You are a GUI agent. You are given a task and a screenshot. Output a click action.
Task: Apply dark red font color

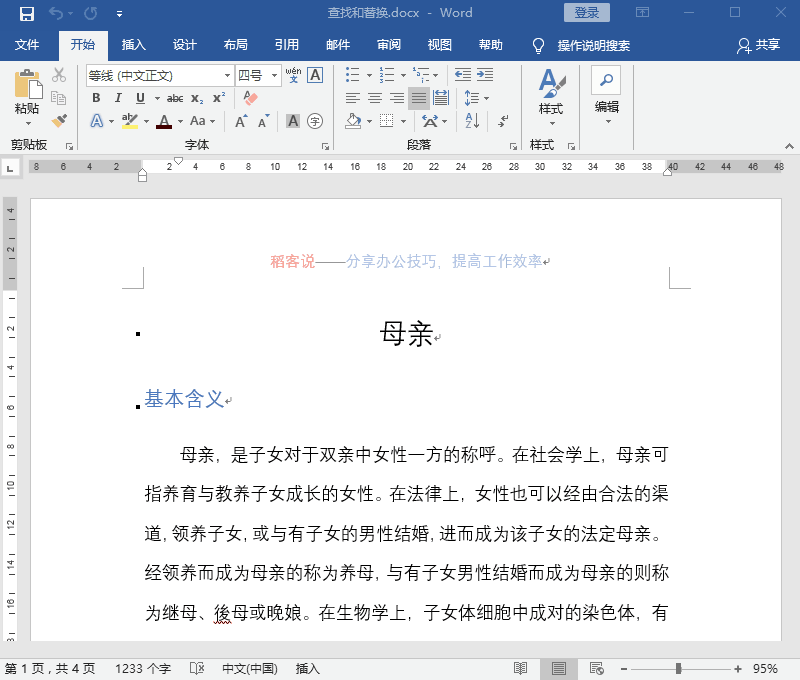point(164,121)
